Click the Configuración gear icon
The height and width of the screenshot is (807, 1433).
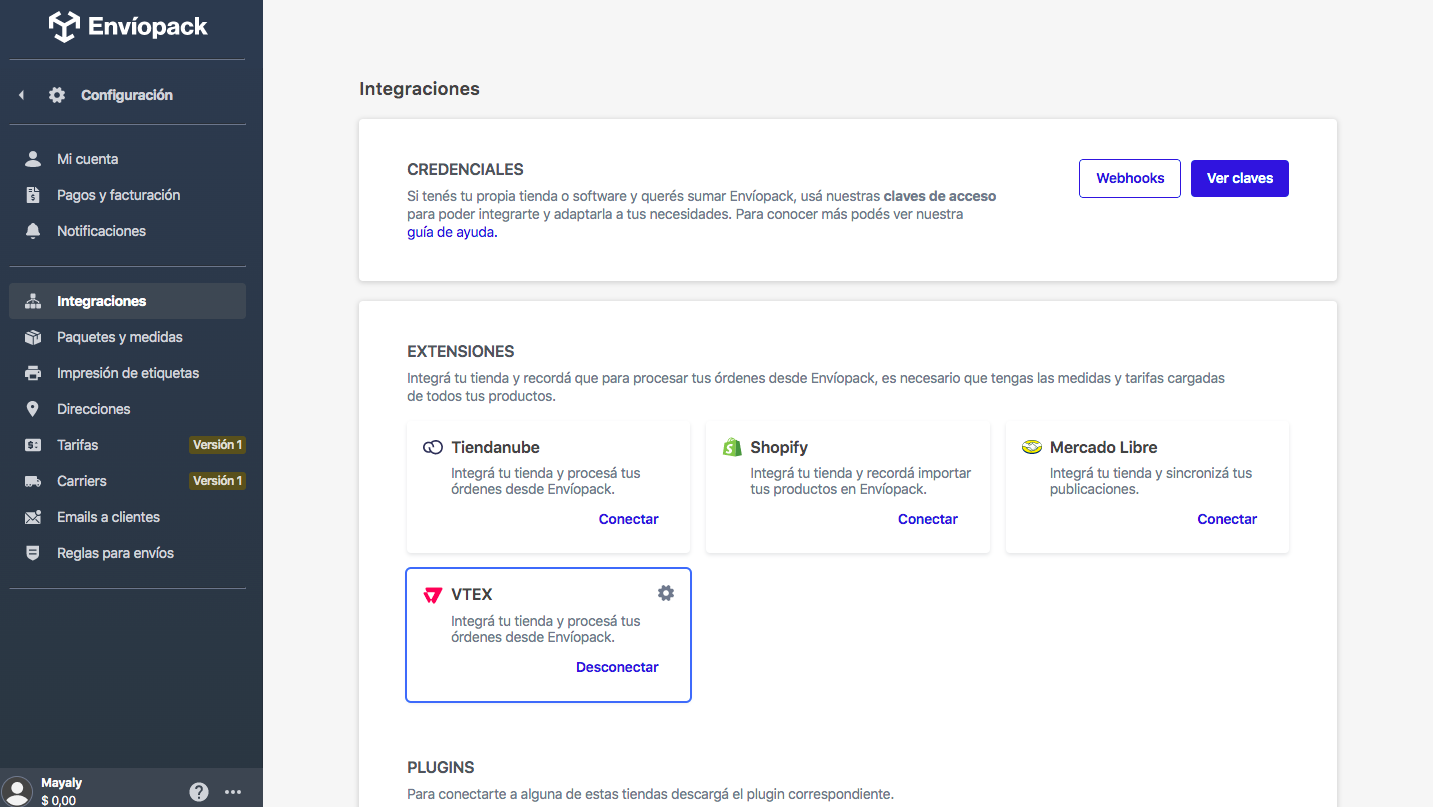[x=57, y=95]
